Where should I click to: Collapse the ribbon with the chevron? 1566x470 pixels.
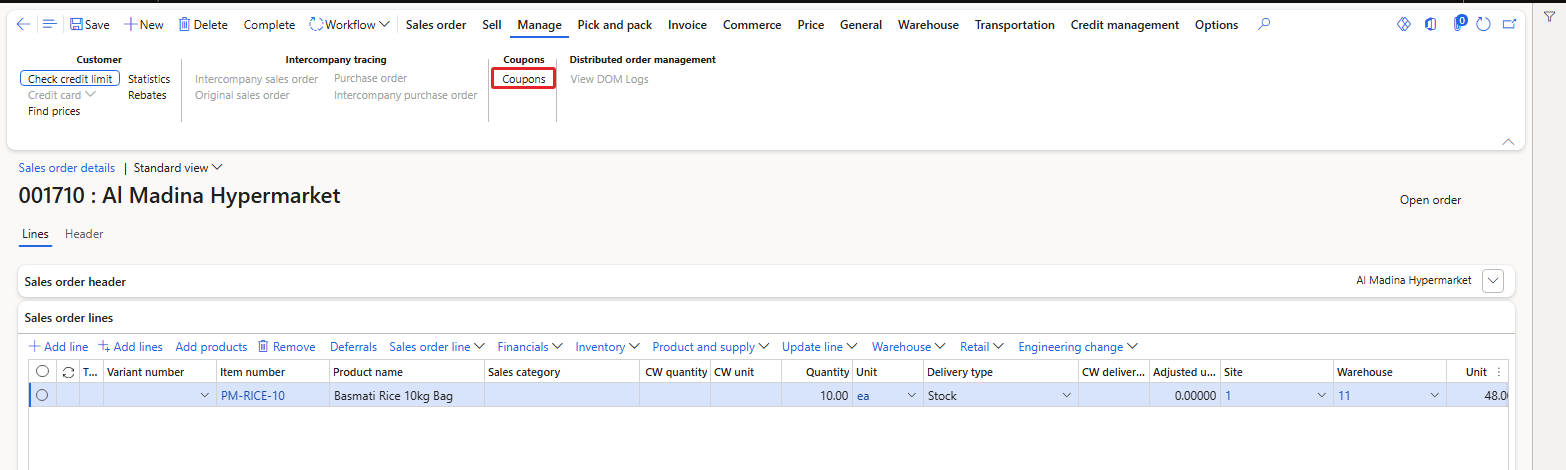click(x=1508, y=142)
